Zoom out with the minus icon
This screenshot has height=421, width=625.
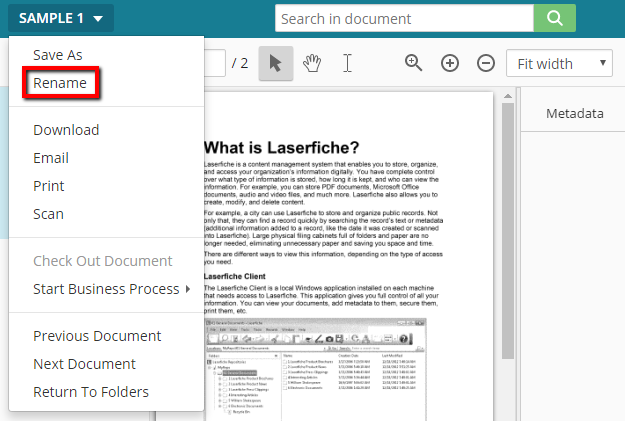[x=485, y=63]
